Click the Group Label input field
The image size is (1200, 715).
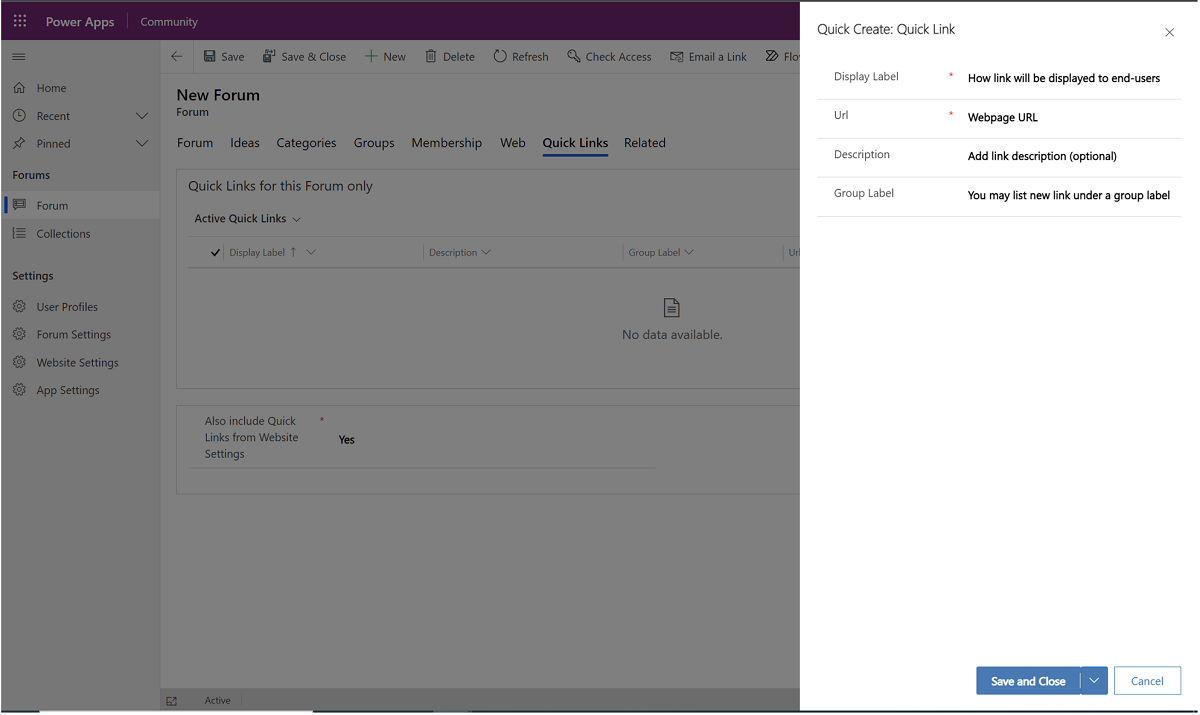click(x=1070, y=196)
